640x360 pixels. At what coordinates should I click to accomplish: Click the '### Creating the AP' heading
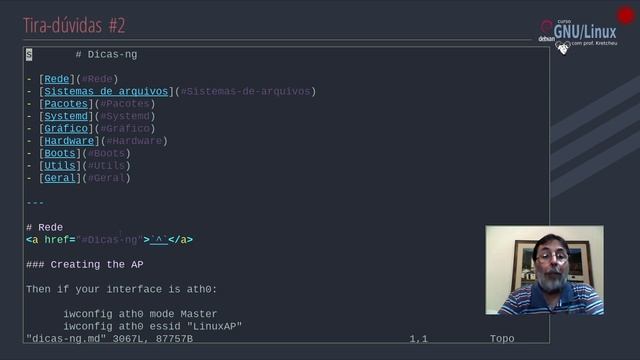84,264
